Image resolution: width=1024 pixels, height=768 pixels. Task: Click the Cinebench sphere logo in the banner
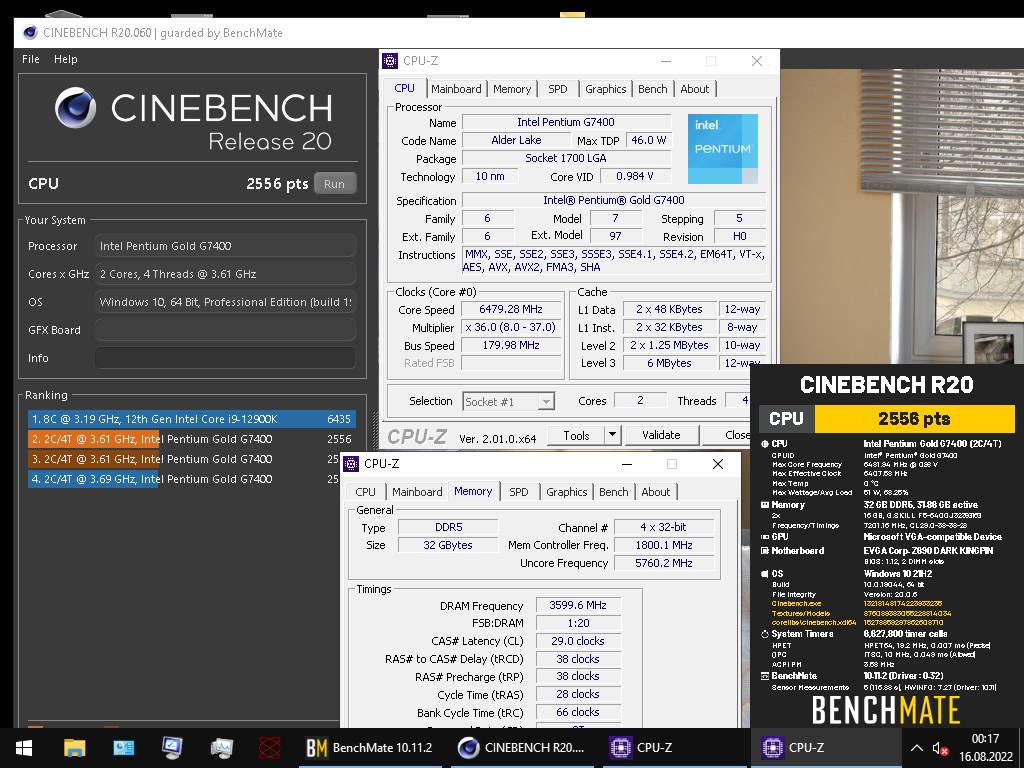pyautogui.click(x=75, y=108)
